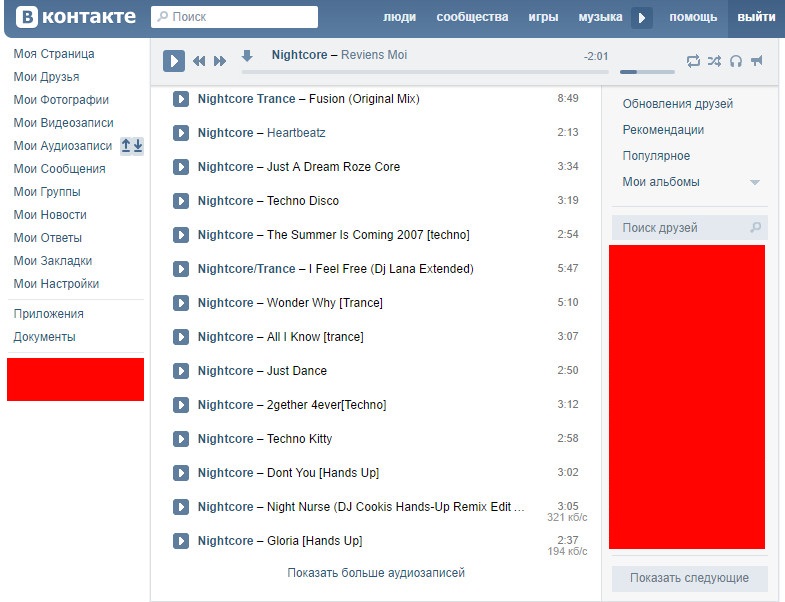Screen dimensions: 785x602
Task: Click the top Поиск search field
Action: tap(234, 17)
